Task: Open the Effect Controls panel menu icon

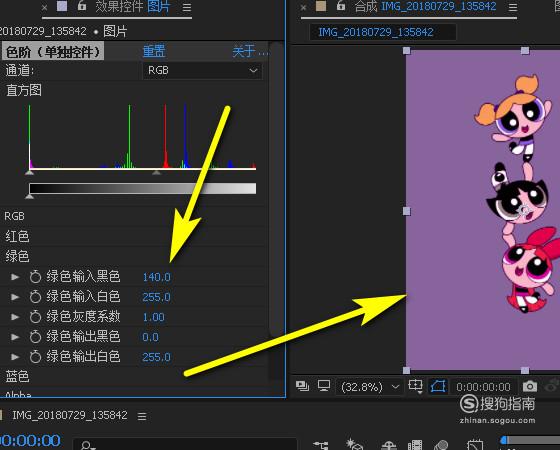Action: [187, 7]
